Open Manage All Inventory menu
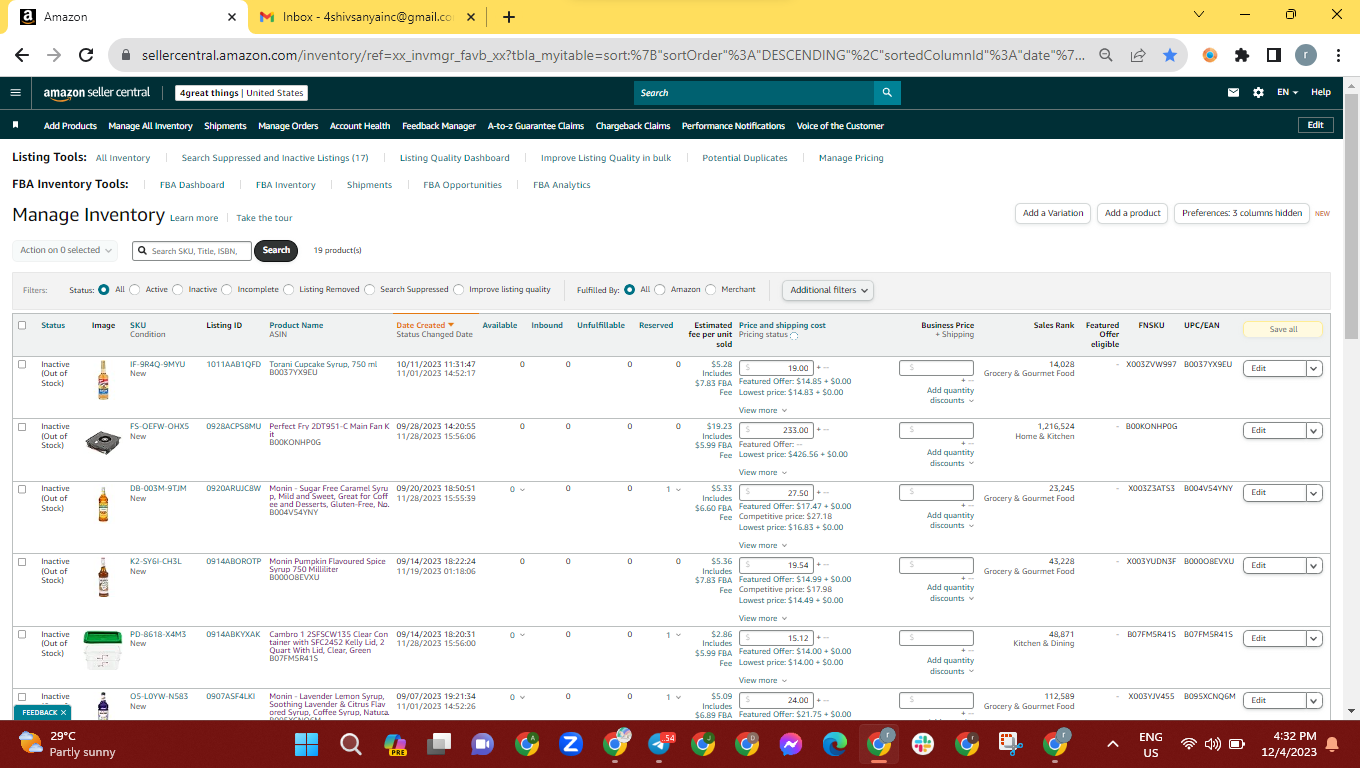This screenshot has width=1360, height=768. tap(150, 126)
